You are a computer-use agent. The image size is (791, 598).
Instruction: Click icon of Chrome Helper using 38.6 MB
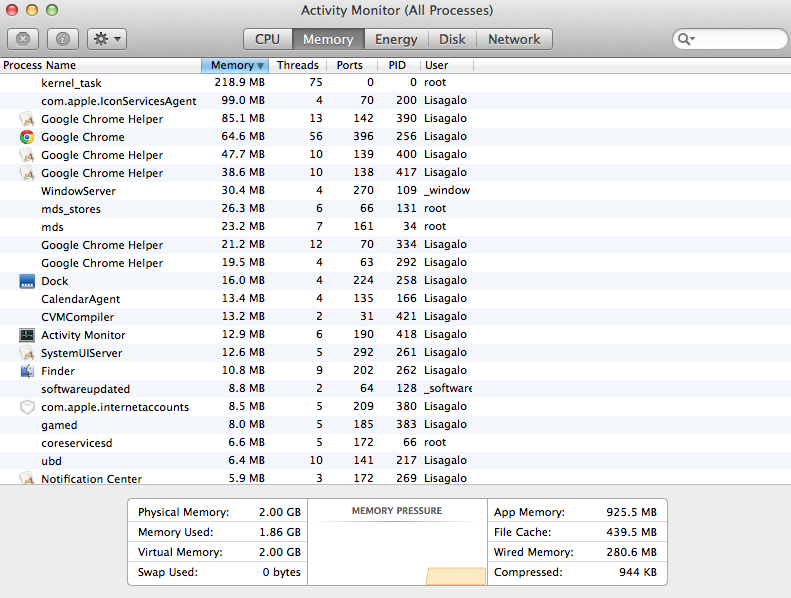[x=27, y=173]
